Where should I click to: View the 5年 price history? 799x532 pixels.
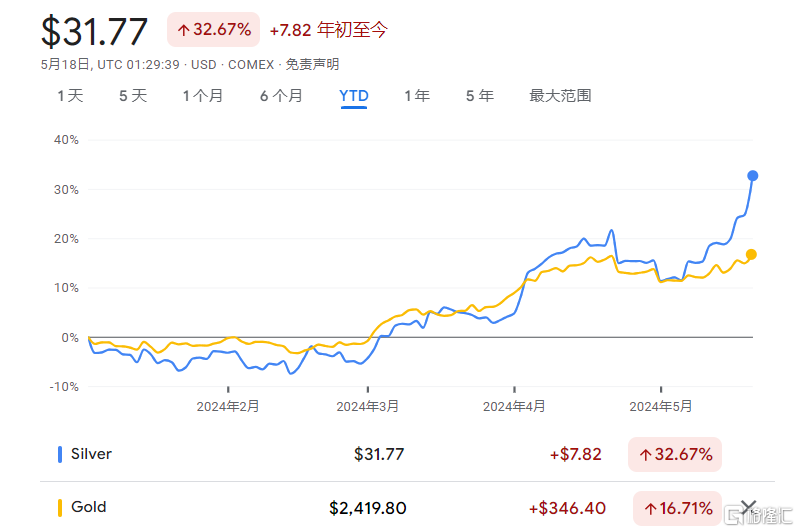point(479,96)
